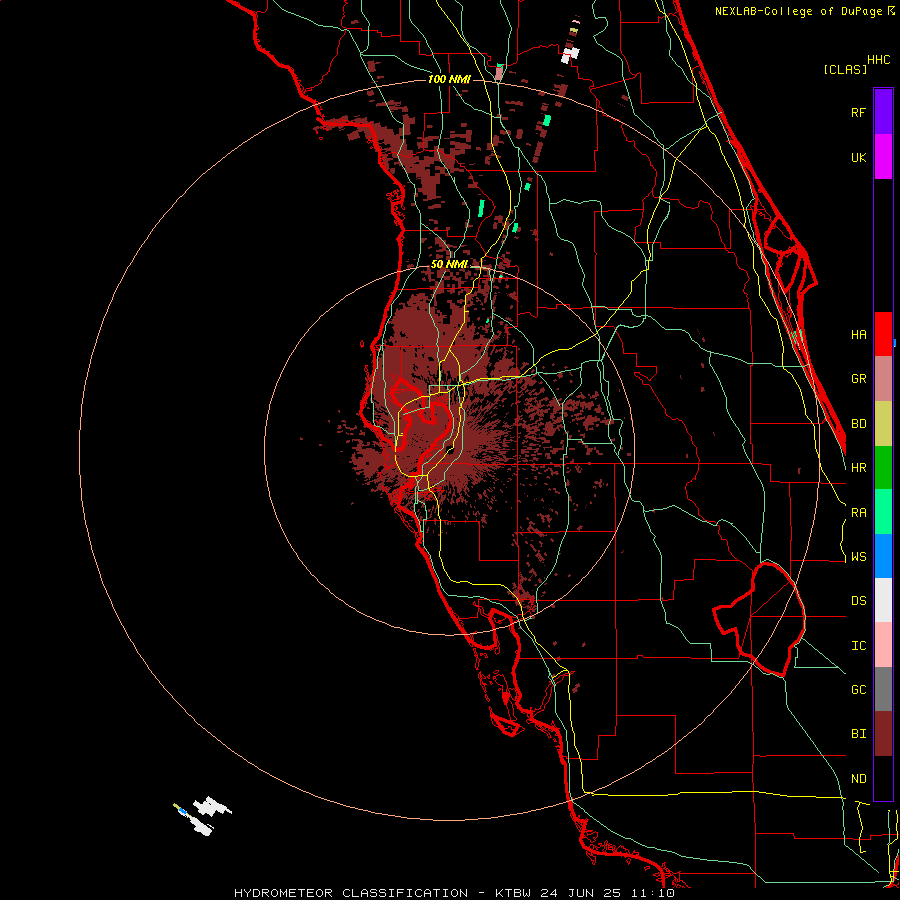Click the 'HR' legend label
The image size is (900, 900).
859,468
